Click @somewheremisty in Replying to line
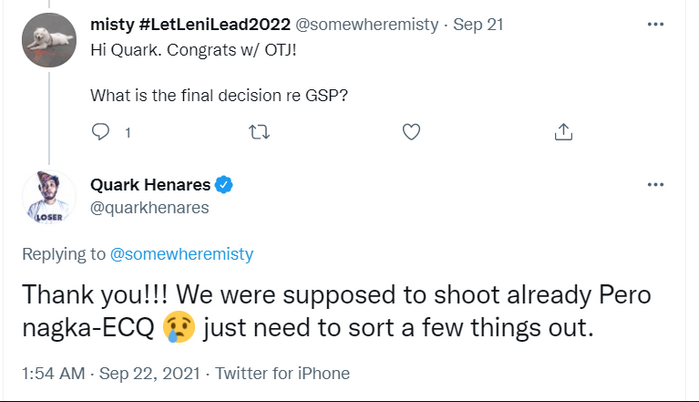This screenshot has width=699, height=402. click(x=181, y=255)
